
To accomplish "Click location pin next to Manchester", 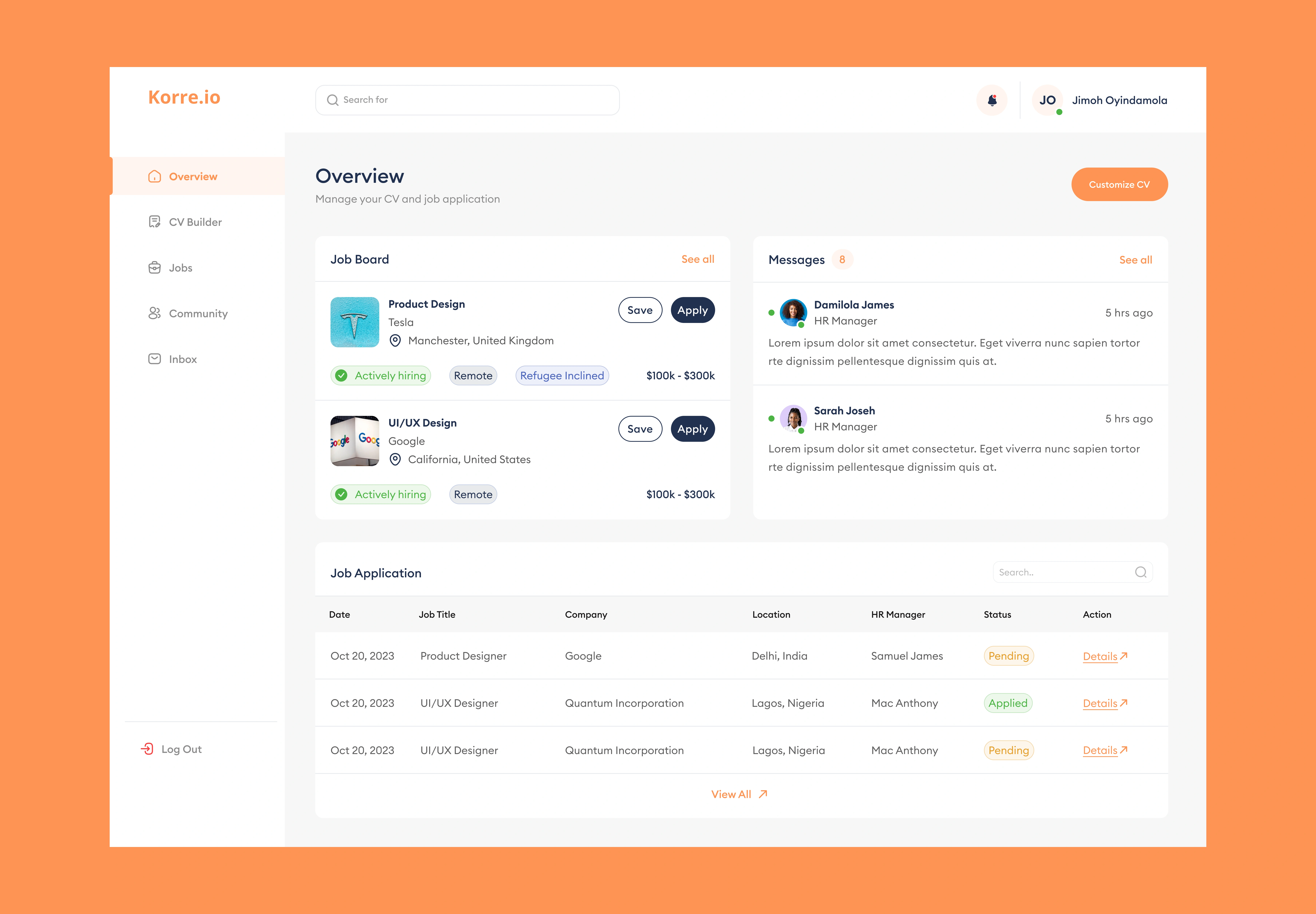I will point(395,341).
